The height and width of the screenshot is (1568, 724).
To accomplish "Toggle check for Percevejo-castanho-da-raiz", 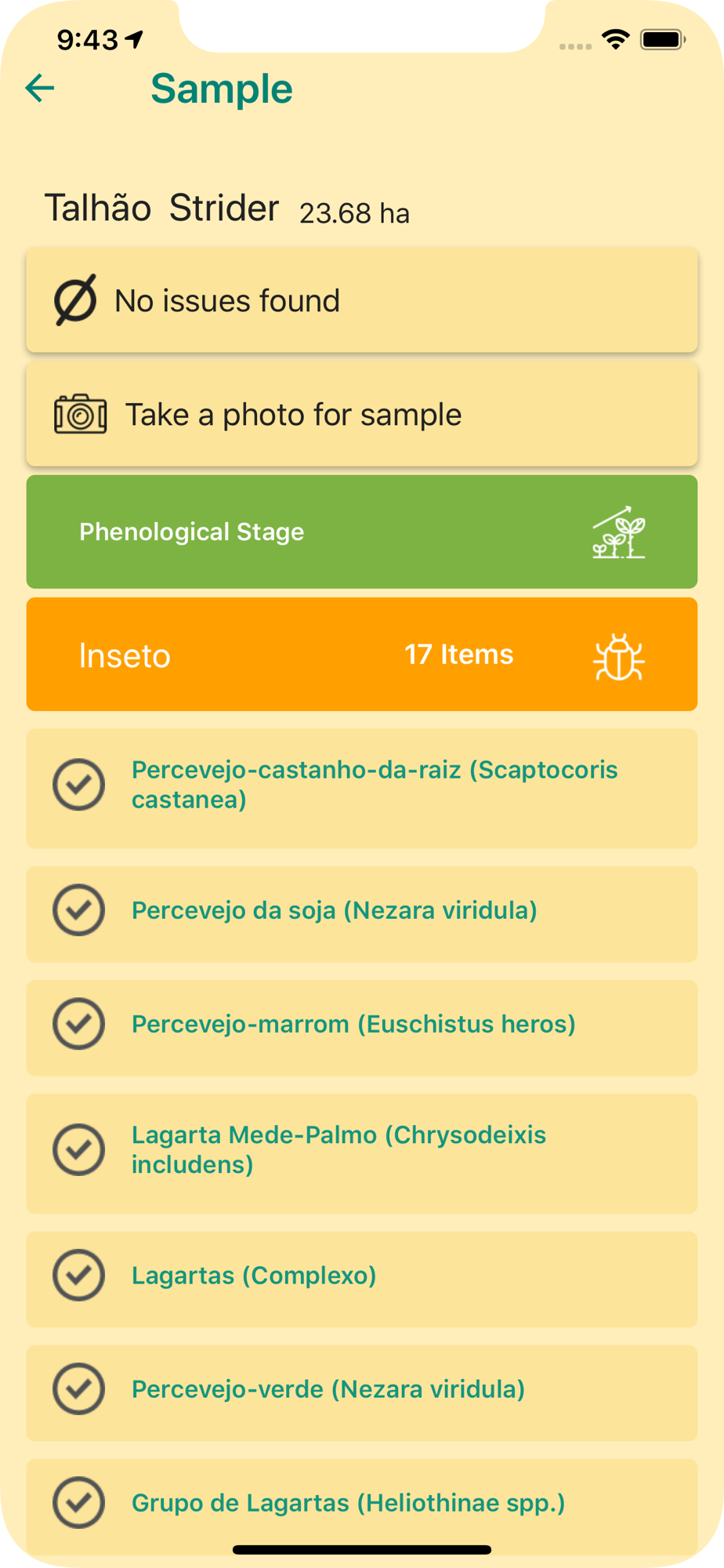I will tap(79, 785).
